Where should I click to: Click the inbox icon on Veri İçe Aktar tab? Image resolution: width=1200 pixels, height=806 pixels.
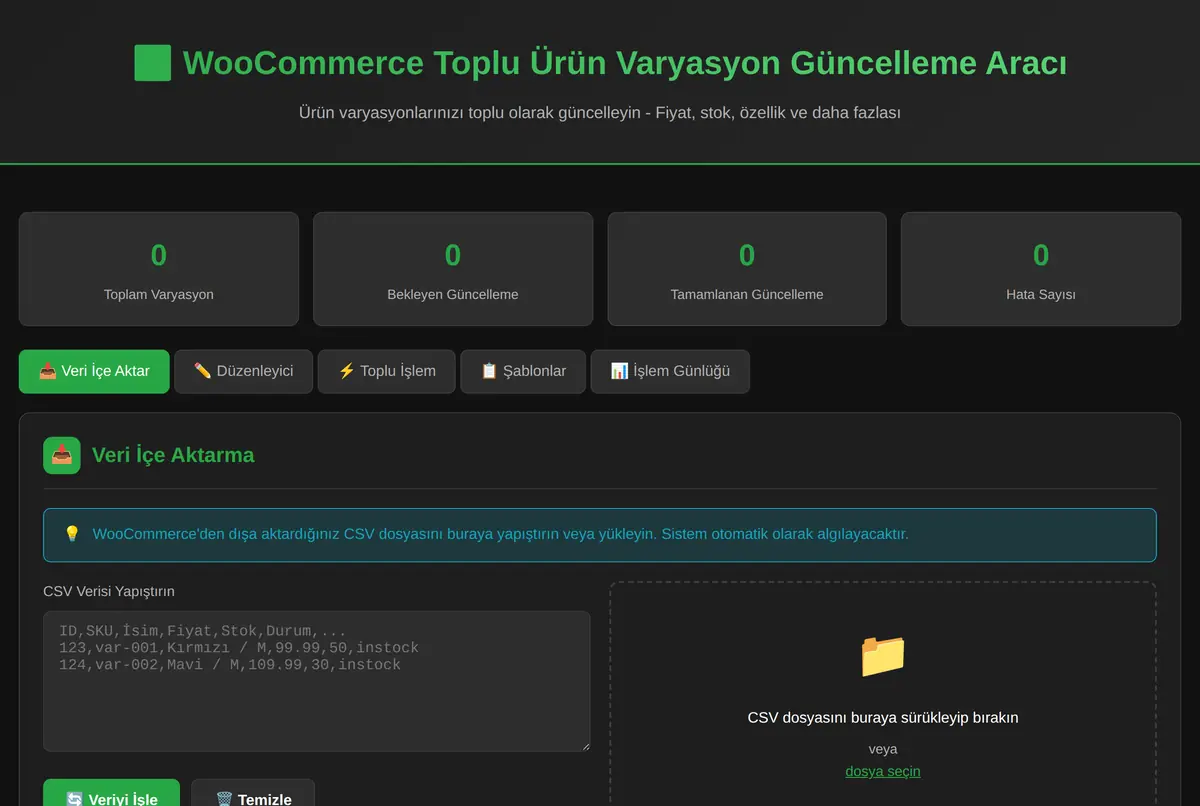click(47, 371)
